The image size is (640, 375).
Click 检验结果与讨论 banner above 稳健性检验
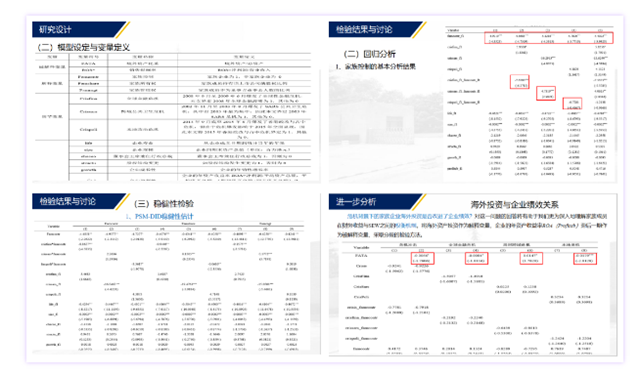pyautogui.click(x=80, y=201)
